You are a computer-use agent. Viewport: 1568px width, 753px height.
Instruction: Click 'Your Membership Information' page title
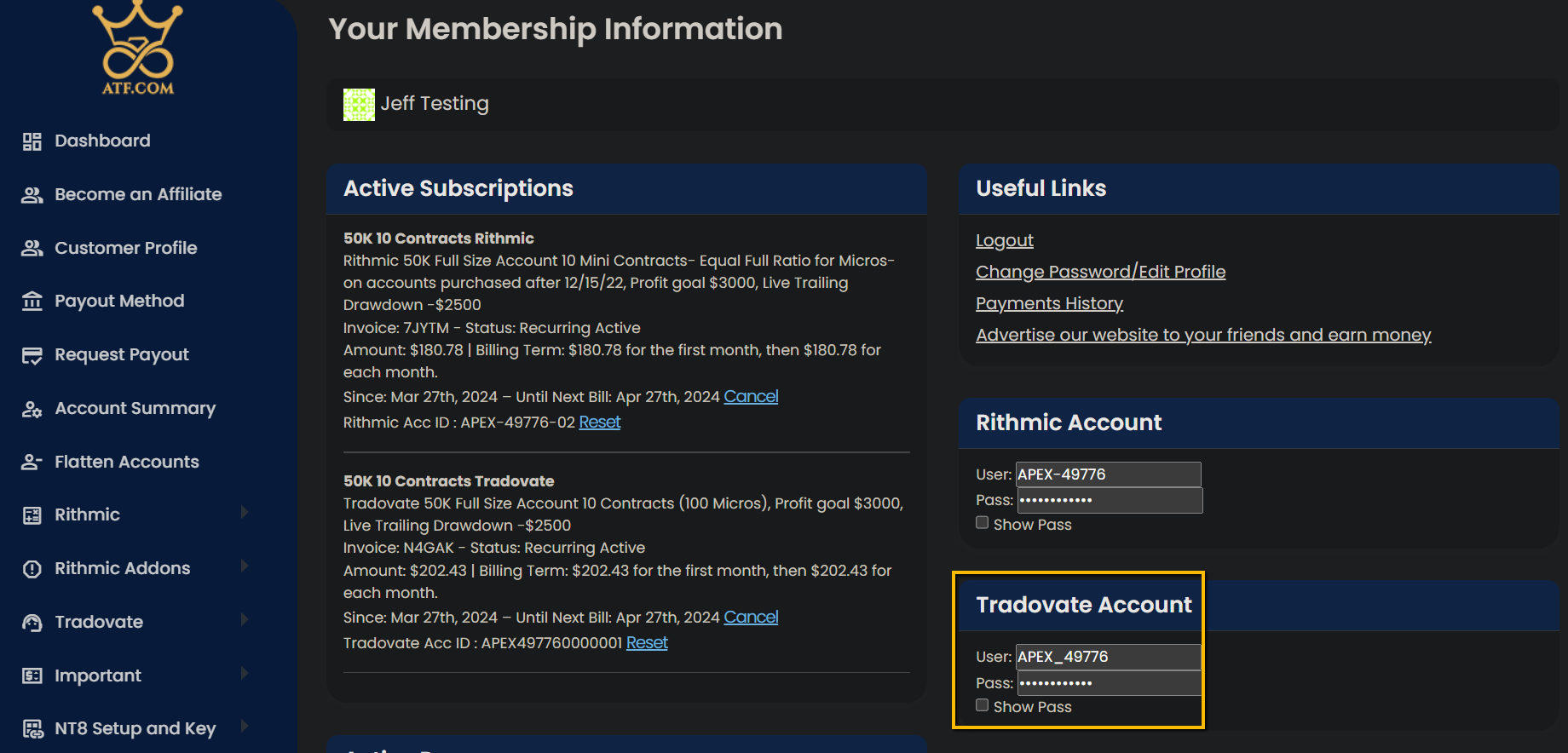(556, 29)
